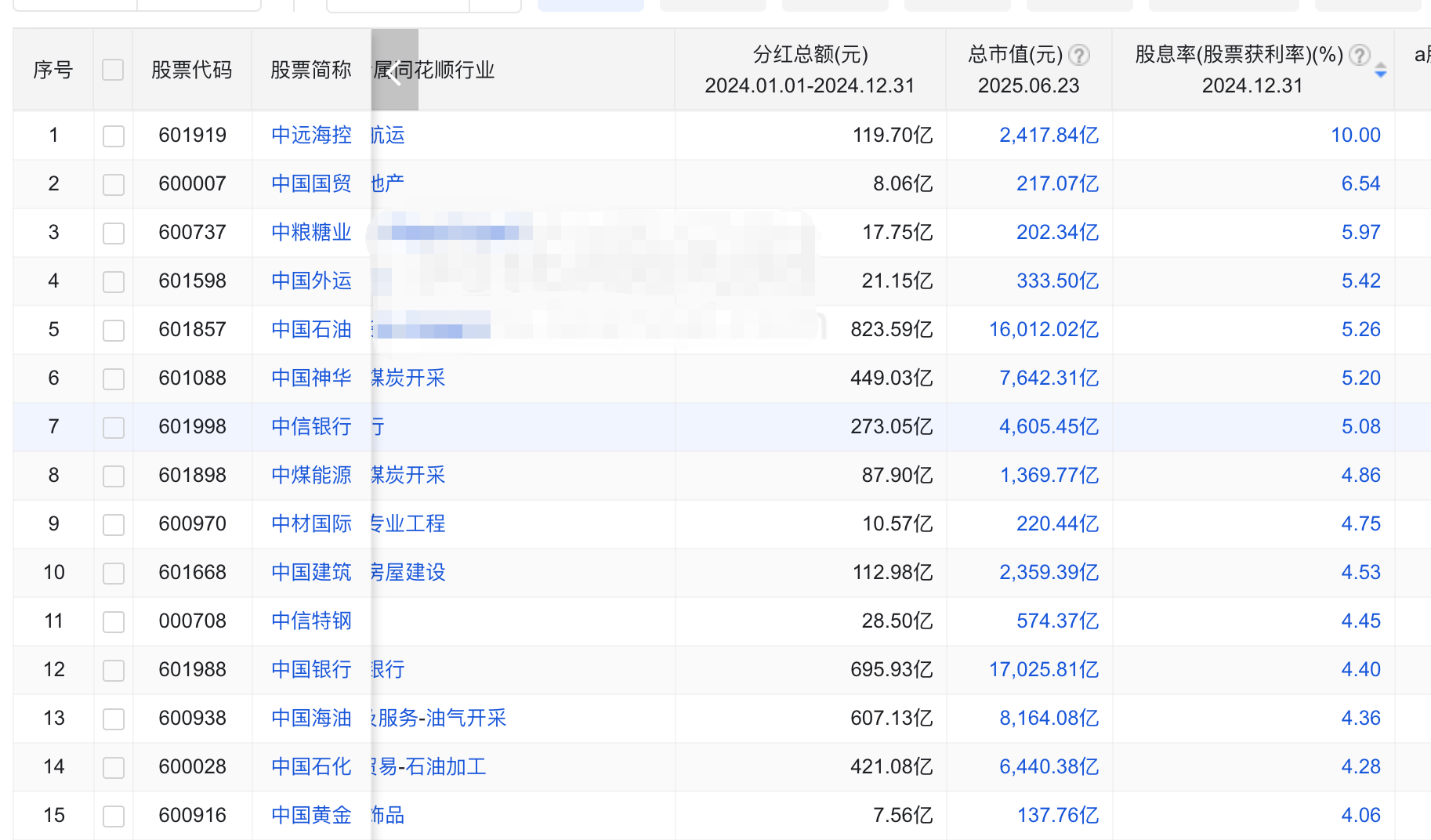This screenshot has width=1431, height=840.
Task: Click dividend yield value 10.00
Action: (1356, 135)
